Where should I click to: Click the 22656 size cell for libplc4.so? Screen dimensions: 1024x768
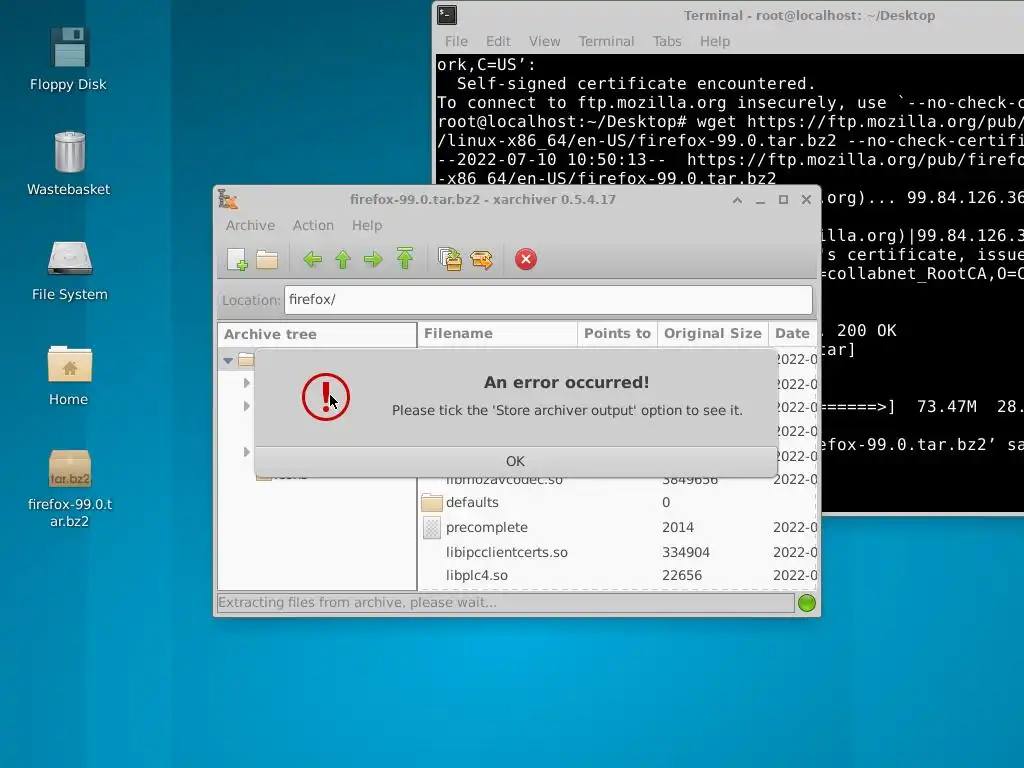coord(682,575)
